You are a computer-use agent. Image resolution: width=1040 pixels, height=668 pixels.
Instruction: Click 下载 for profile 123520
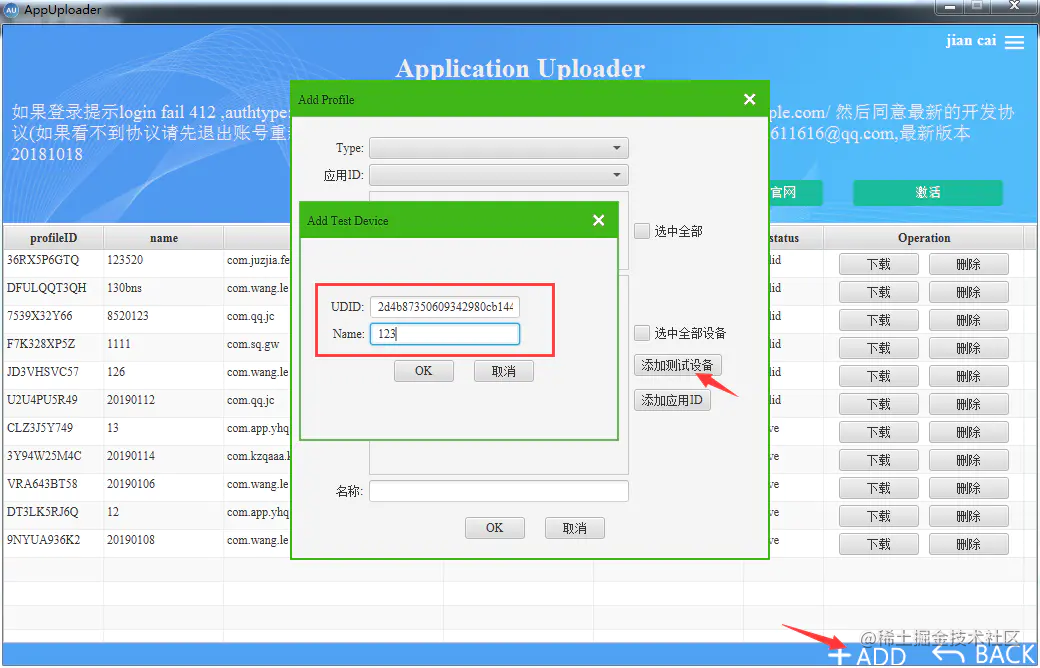pyautogui.click(x=878, y=263)
